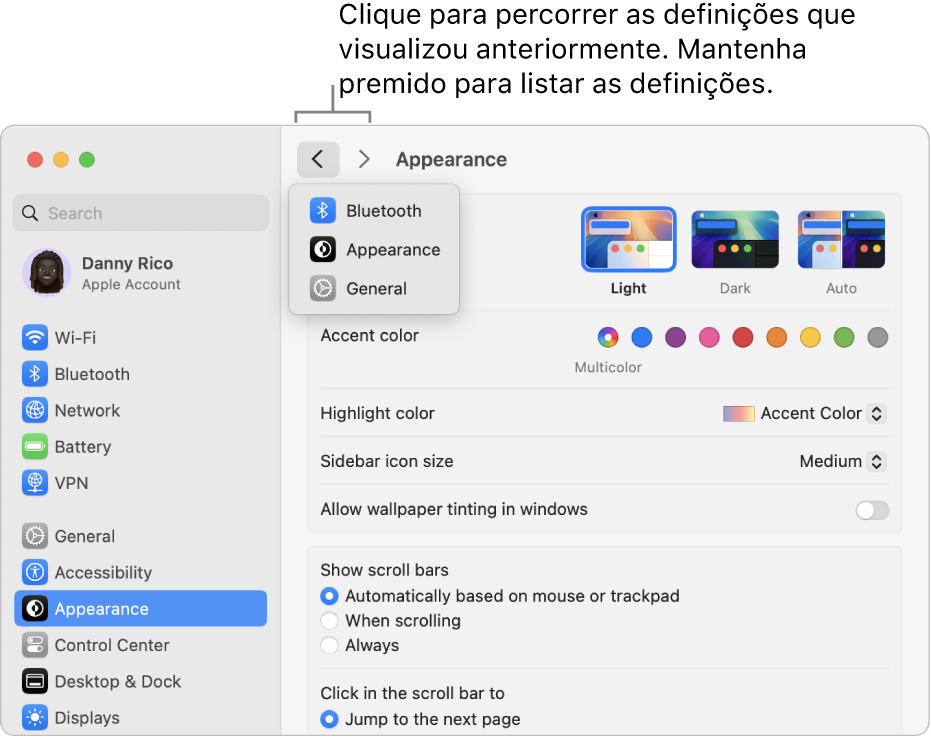The height and width of the screenshot is (739, 931).
Task: Select the Multicolor accent color
Action: point(608,338)
